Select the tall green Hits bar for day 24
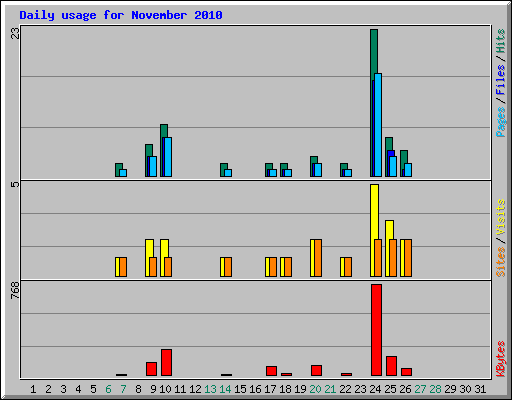 click(374, 53)
